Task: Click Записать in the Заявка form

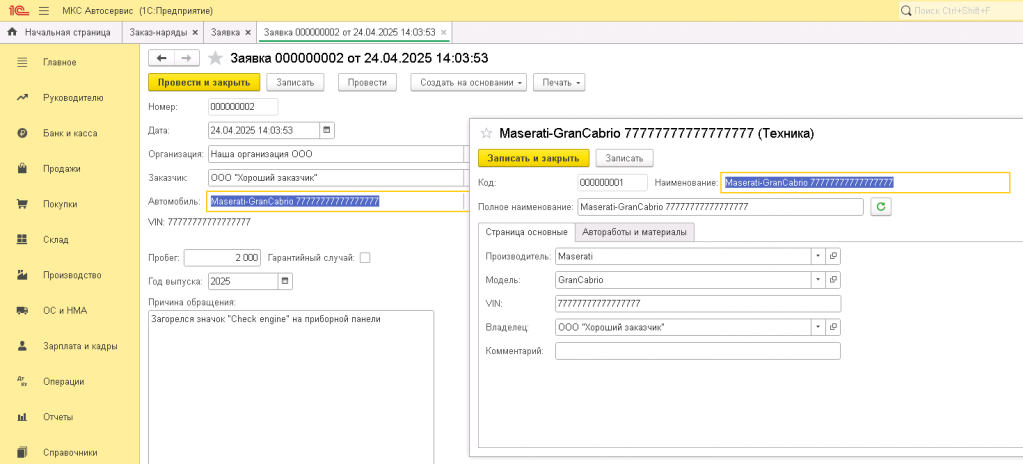Action: [296, 83]
